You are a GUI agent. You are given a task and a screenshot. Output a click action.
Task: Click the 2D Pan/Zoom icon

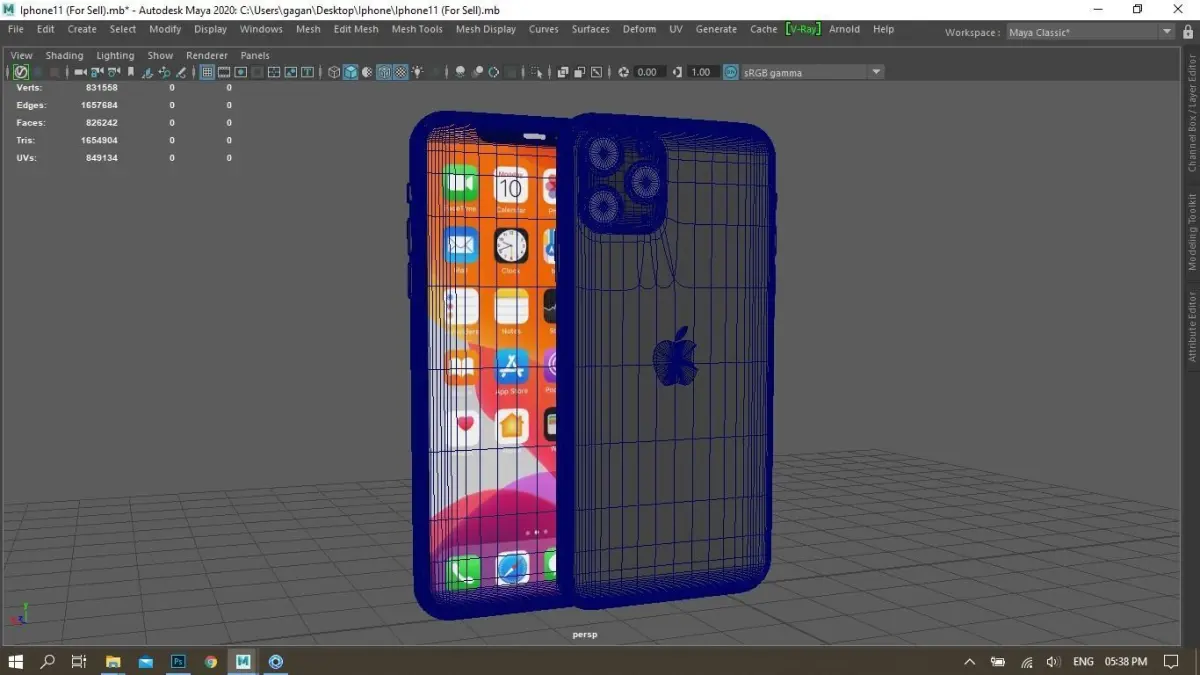point(164,72)
